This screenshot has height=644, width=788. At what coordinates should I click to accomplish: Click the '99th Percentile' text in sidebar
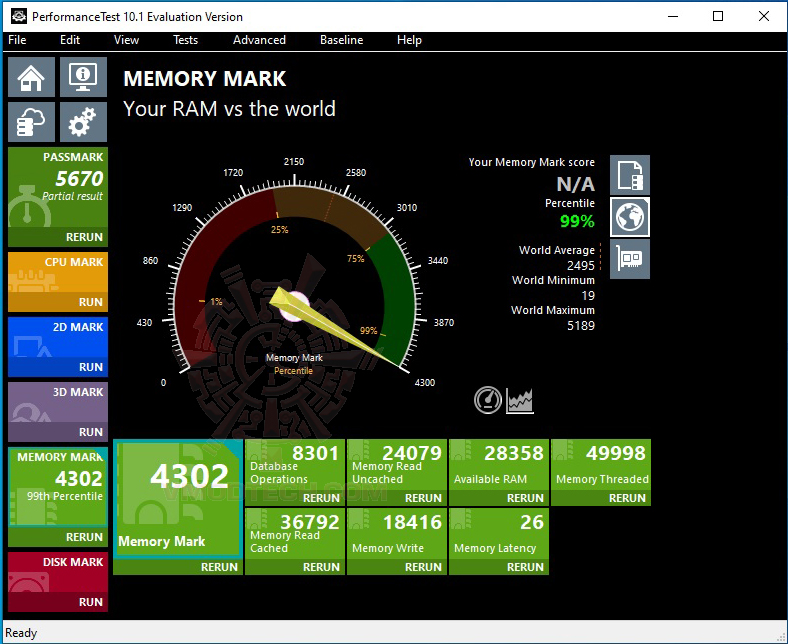[x=65, y=496]
